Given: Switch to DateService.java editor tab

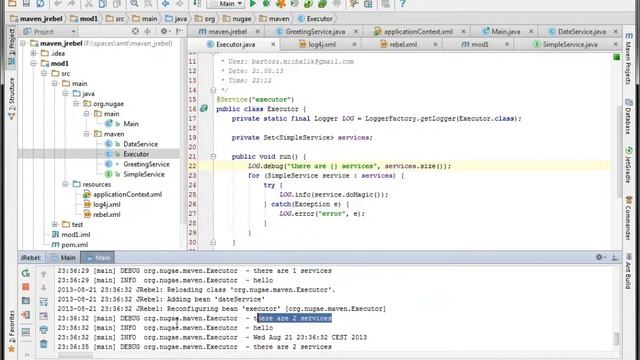Looking at the screenshot, I should [581, 31].
